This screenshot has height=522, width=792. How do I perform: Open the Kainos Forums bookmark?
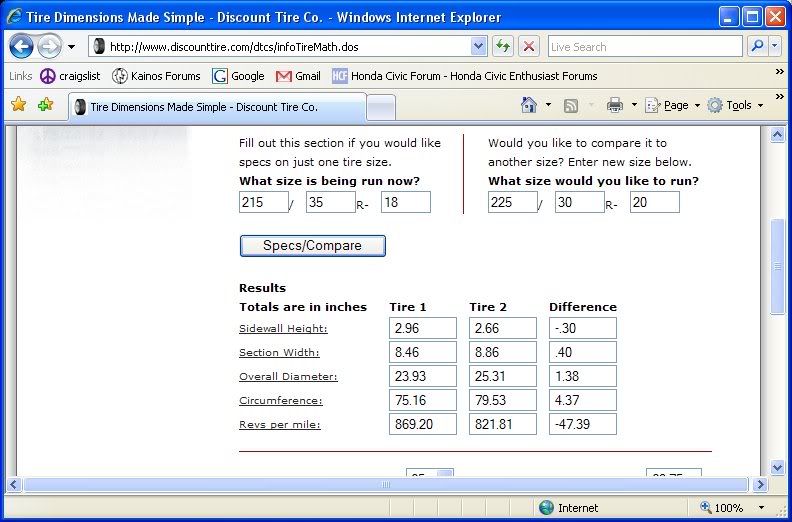pyautogui.click(x=156, y=76)
